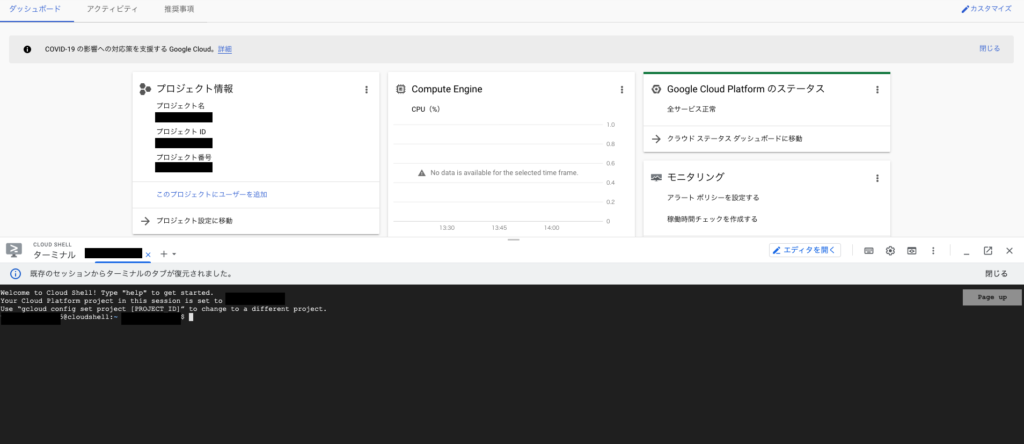Go to プロジェクト設定に移動
Viewport: 1024px width, 444px height.
click(194, 221)
